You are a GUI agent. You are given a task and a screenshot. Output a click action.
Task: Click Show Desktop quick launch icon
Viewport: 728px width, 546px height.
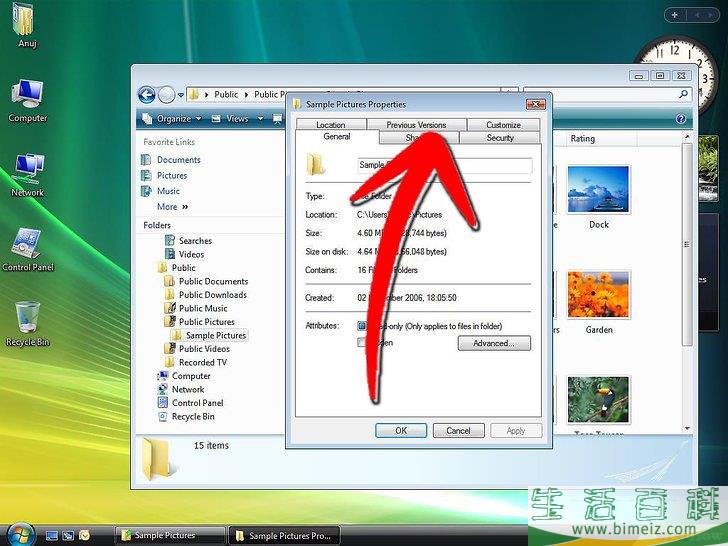52,535
